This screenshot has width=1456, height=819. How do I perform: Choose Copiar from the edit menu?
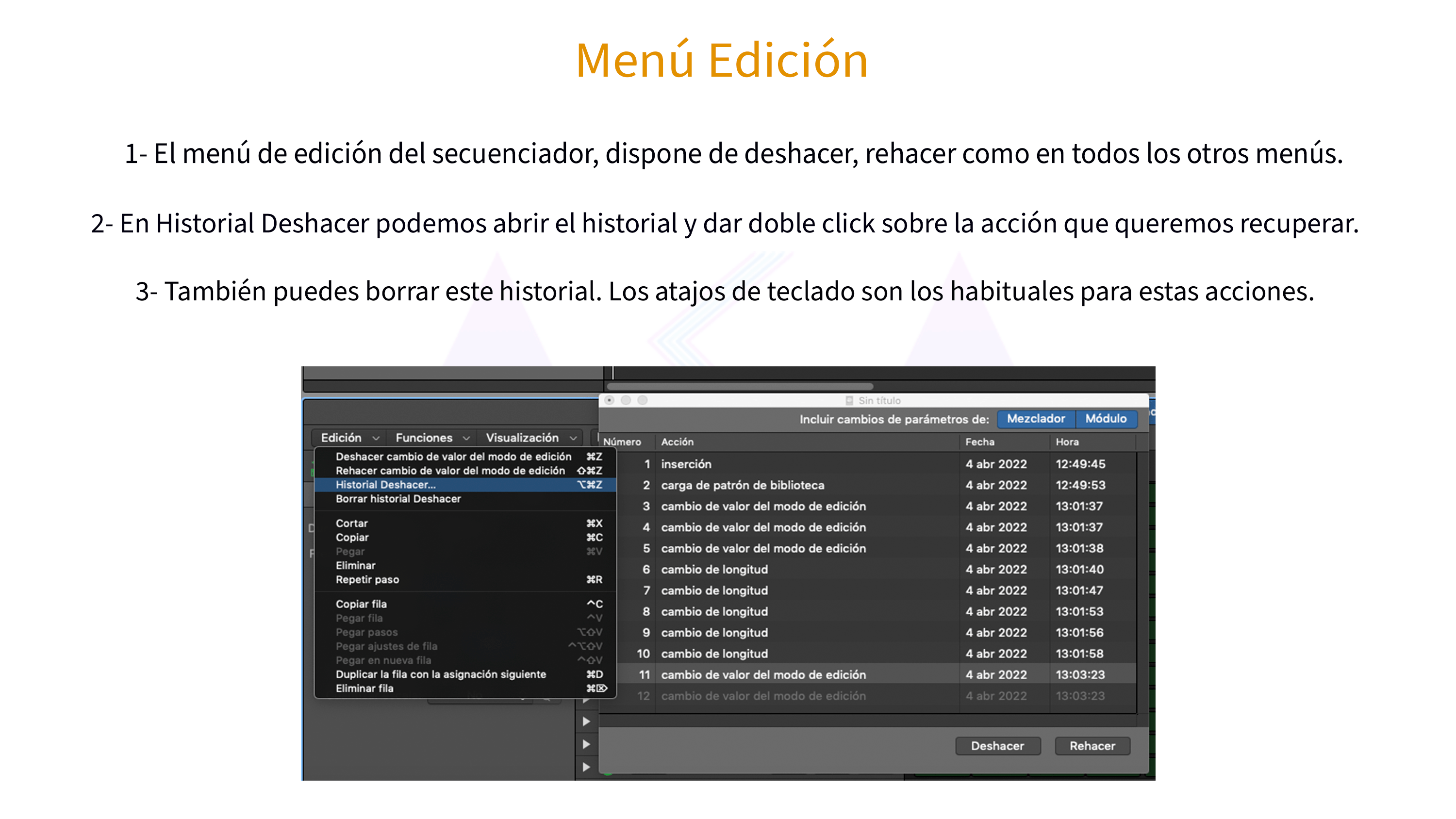pyautogui.click(x=465, y=538)
